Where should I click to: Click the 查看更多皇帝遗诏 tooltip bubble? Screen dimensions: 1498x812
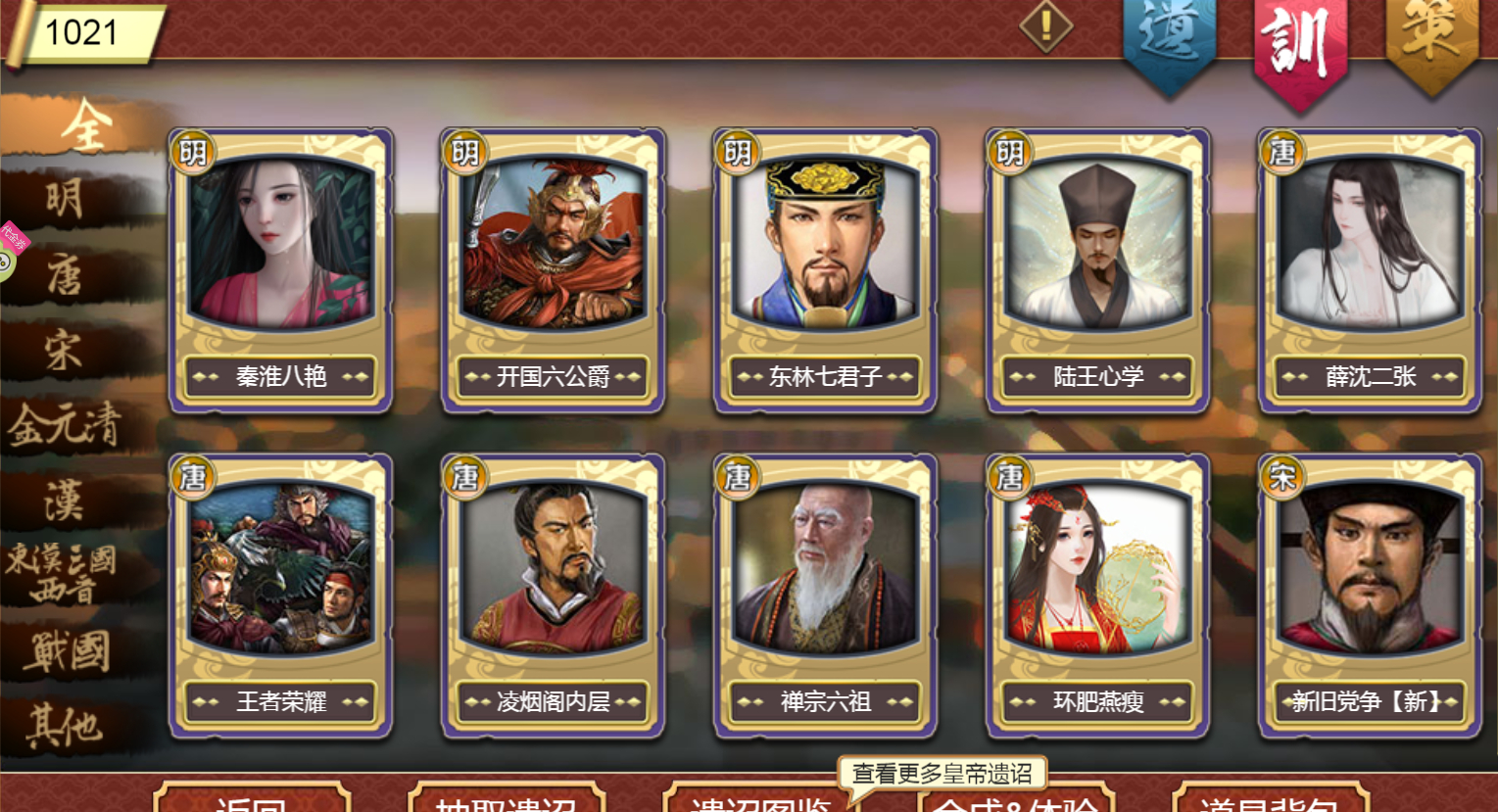tap(942, 774)
